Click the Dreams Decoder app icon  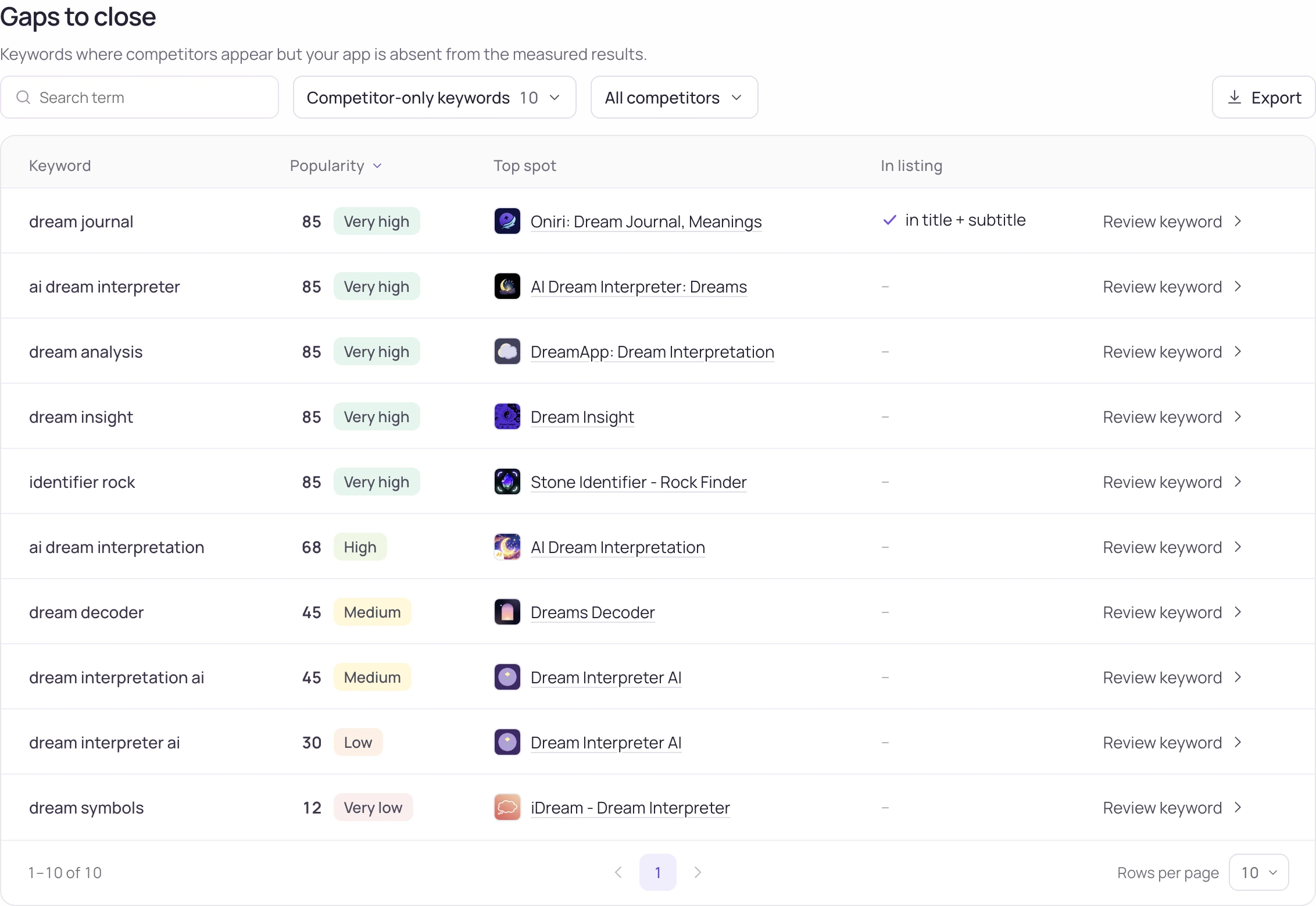507,612
